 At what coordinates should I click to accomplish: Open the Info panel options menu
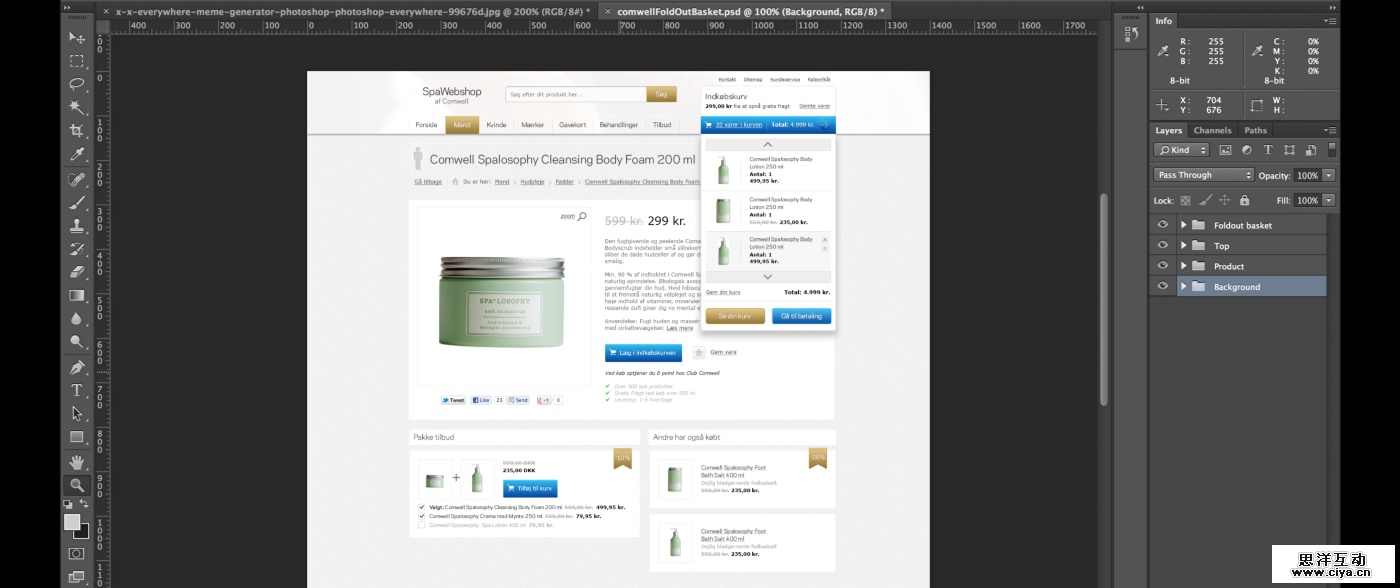(1330, 20)
